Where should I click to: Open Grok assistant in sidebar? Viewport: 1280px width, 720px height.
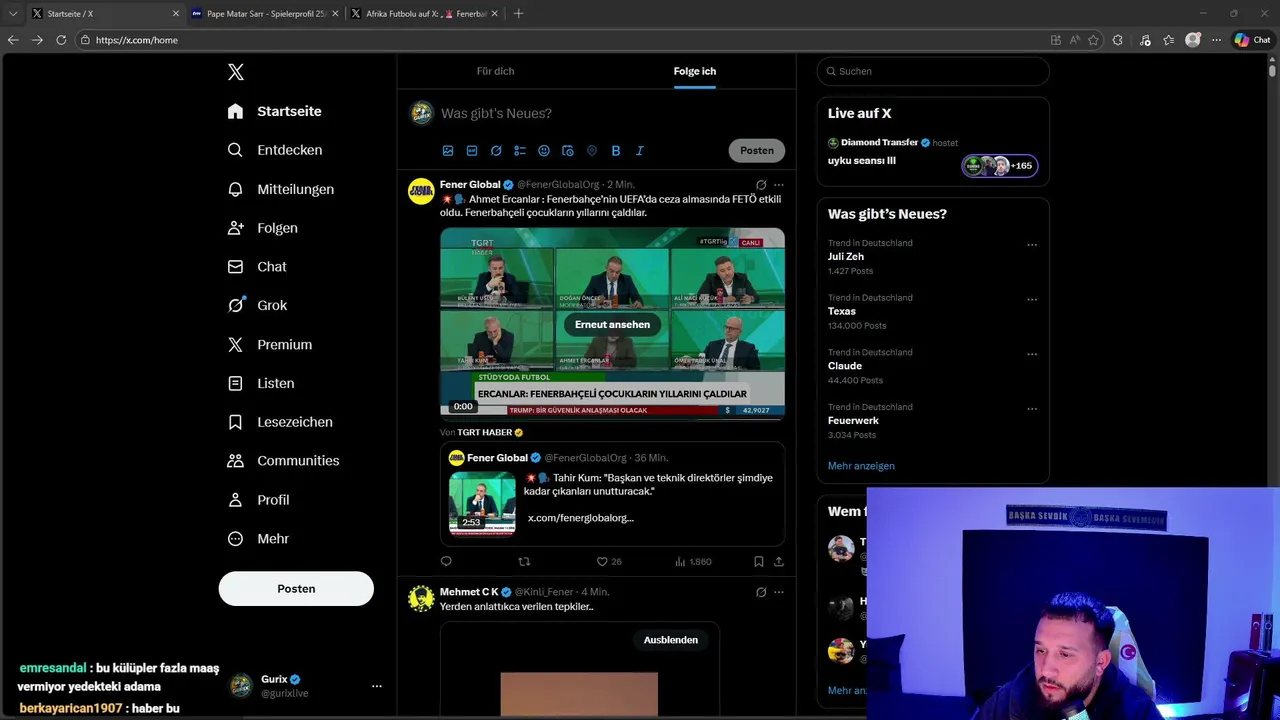pos(257,305)
